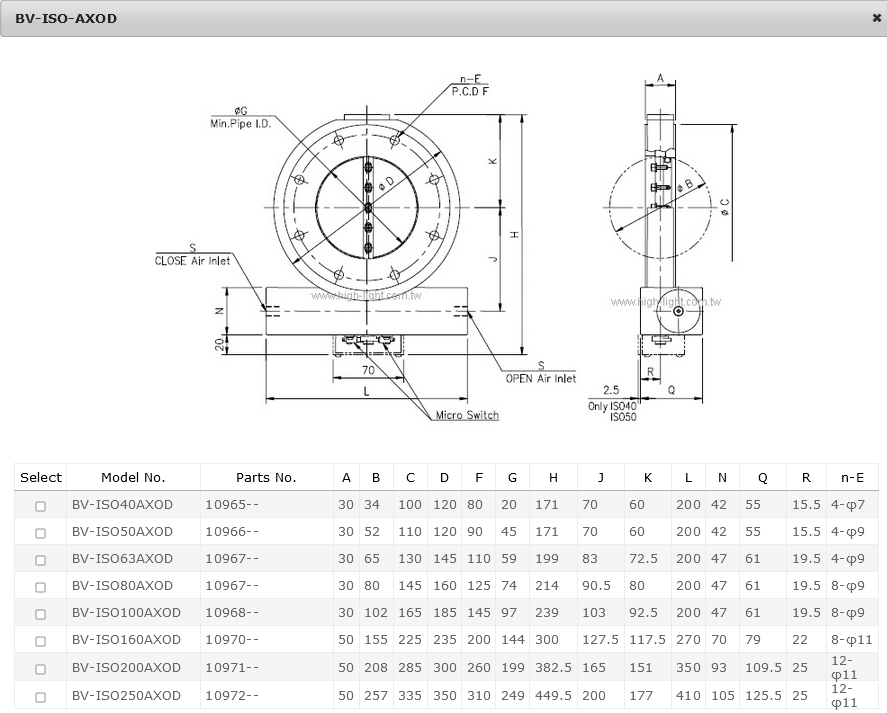Click the K value 117.5
Image resolution: width=887 pixels, height=713 pixels.
click(648, 639)
